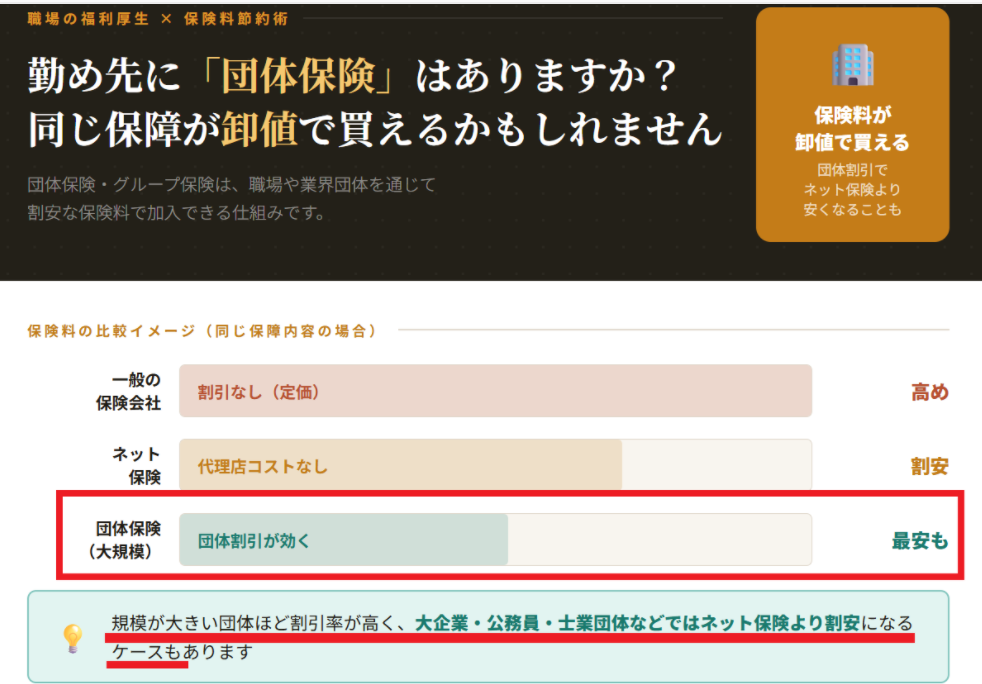Screen dimensions: 982x684
Task: Click the 職場の福利厚生 × 保険料節約術 header tag
Action: [x=150, y=18]
